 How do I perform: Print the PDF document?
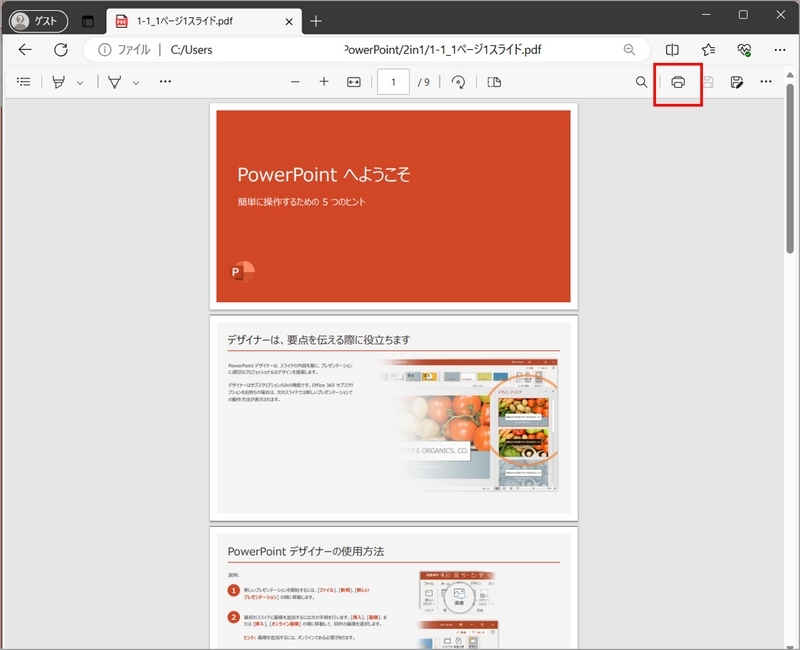click(678, 82)
